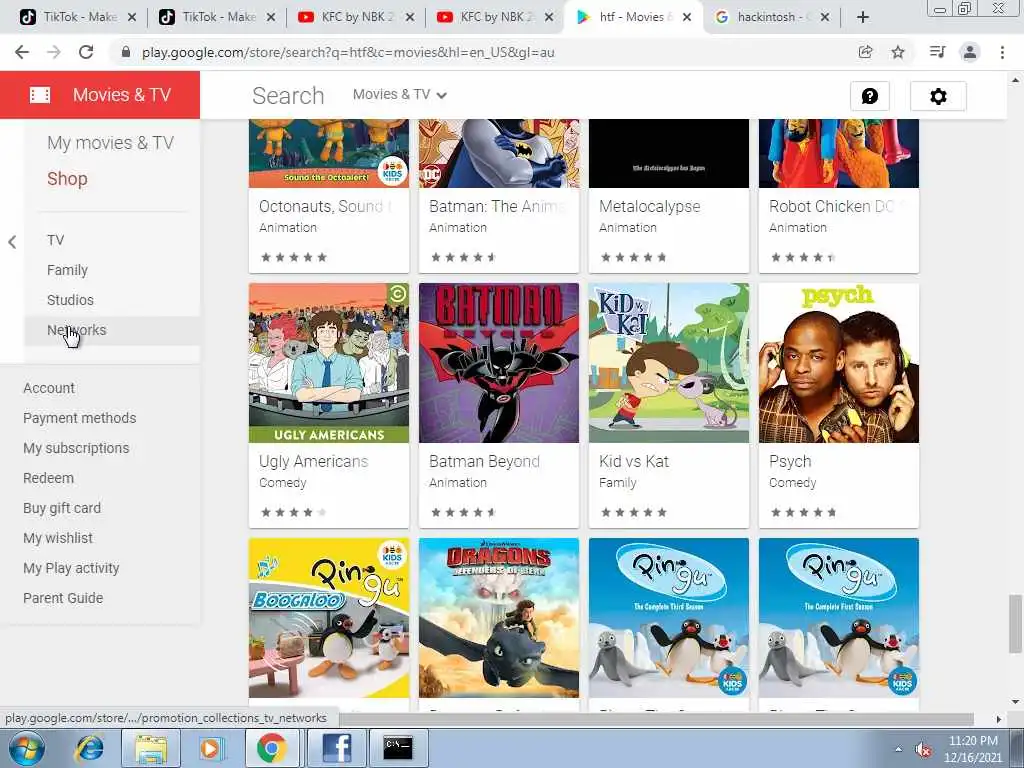Collapse the sidebar with the left chevron

point(12,242)
